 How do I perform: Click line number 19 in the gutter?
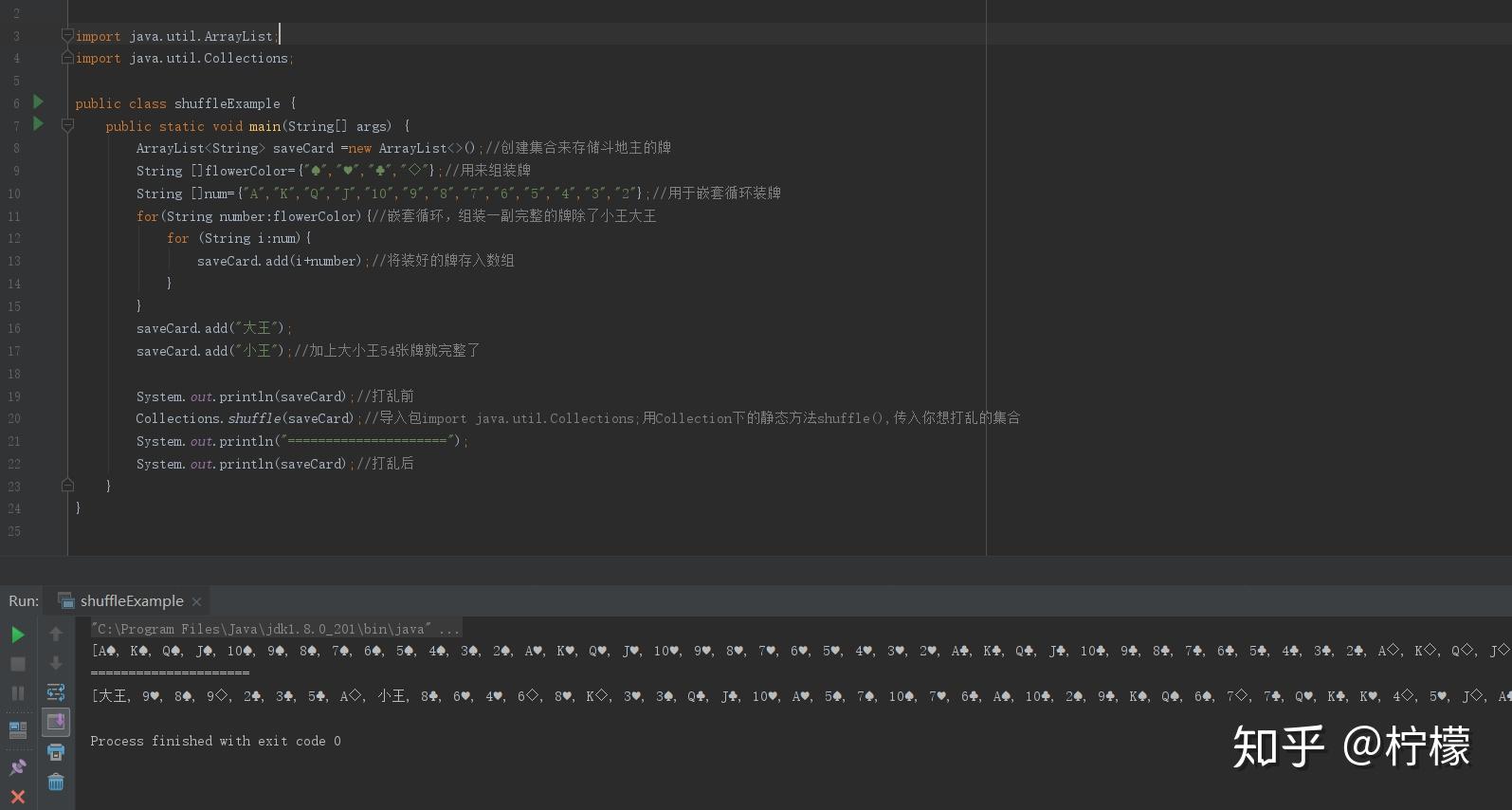coord(14,396)
